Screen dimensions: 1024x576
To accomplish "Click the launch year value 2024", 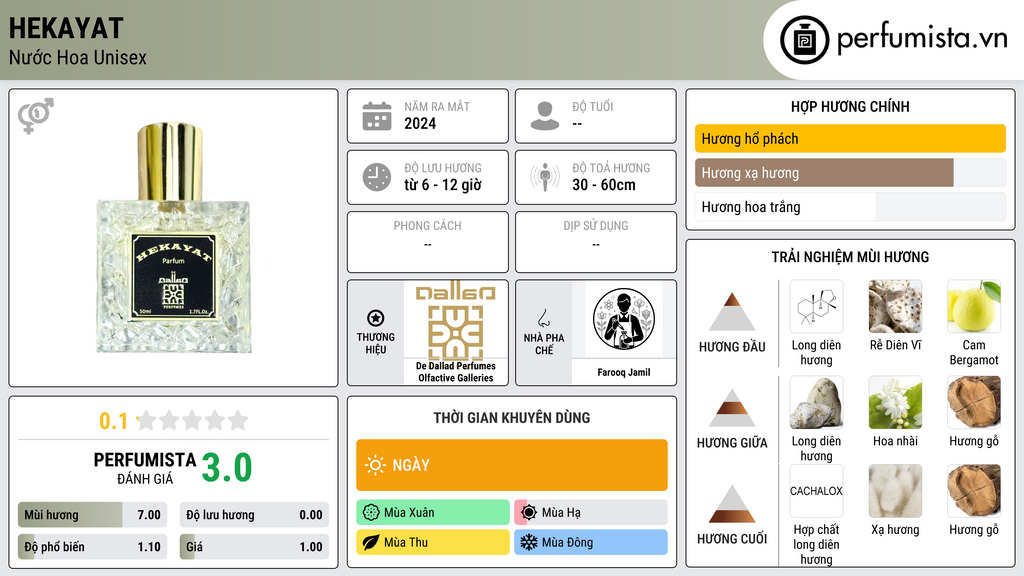I will click(420, 123).
